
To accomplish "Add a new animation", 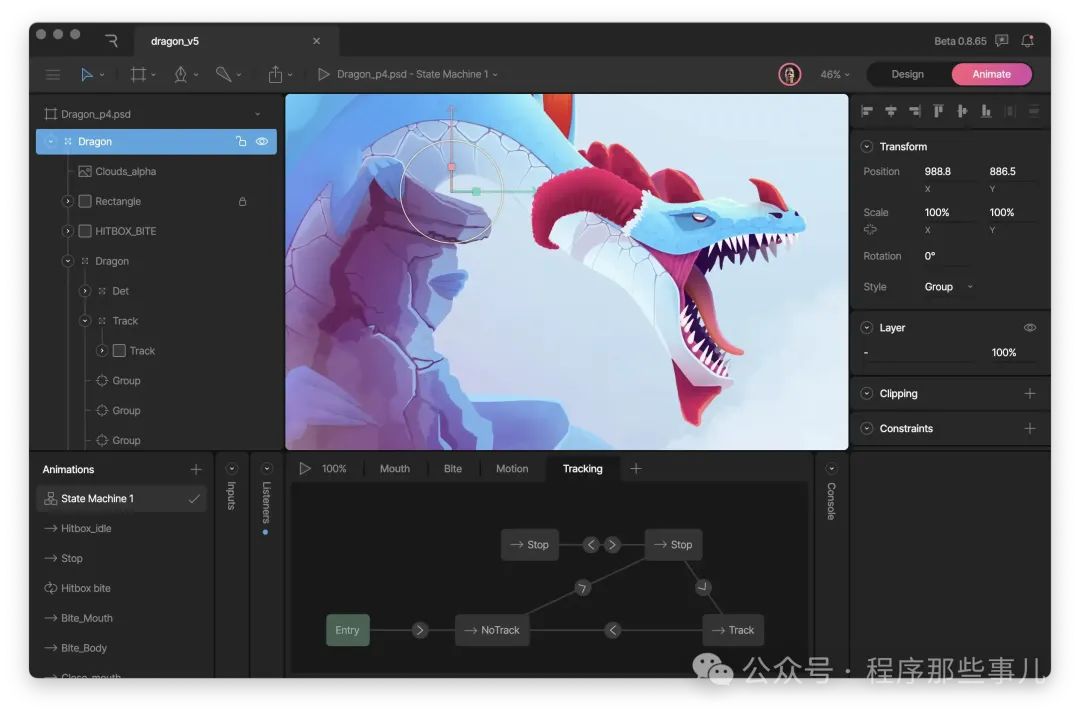I will (x=196, y=469).
